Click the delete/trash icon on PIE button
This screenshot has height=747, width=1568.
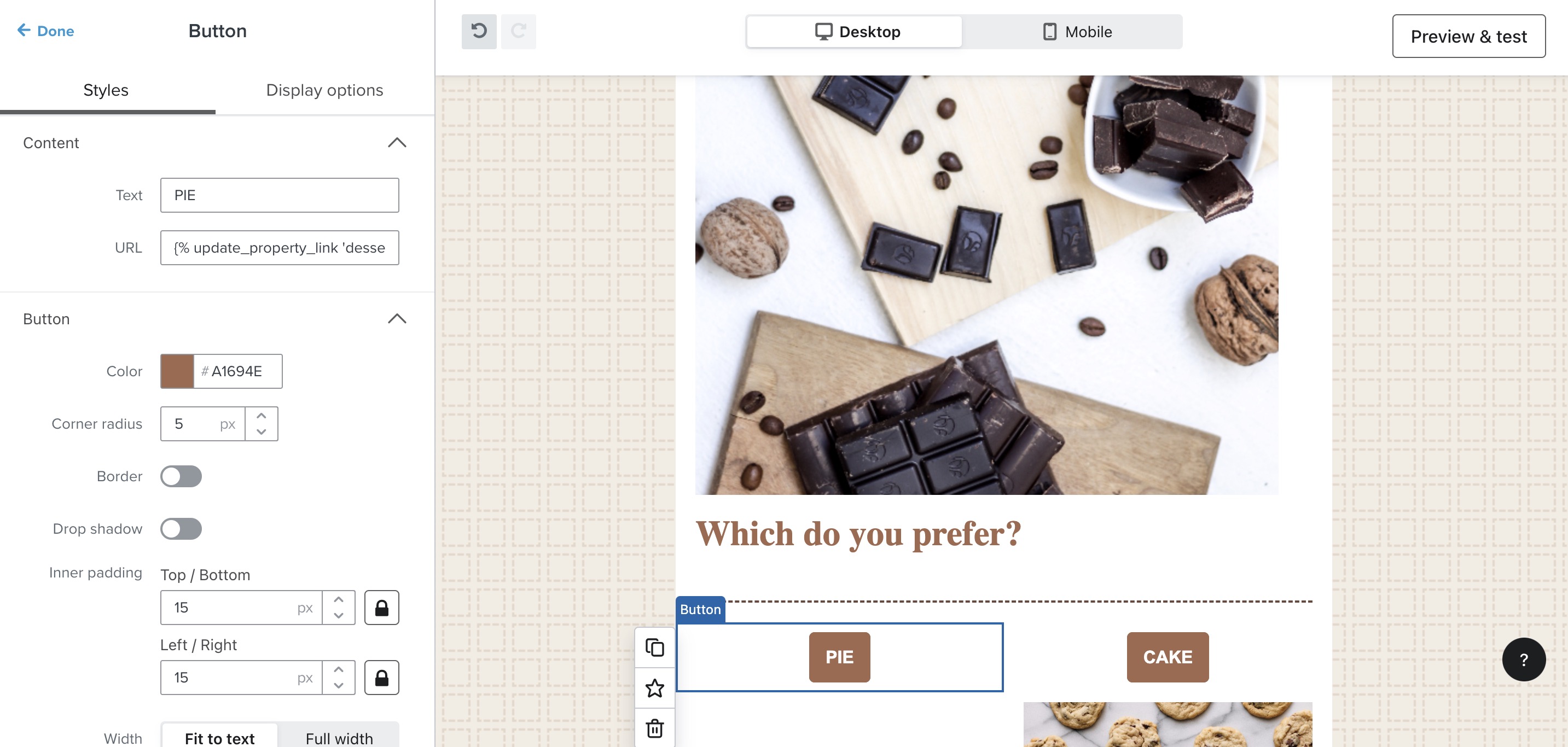[655, 728]
